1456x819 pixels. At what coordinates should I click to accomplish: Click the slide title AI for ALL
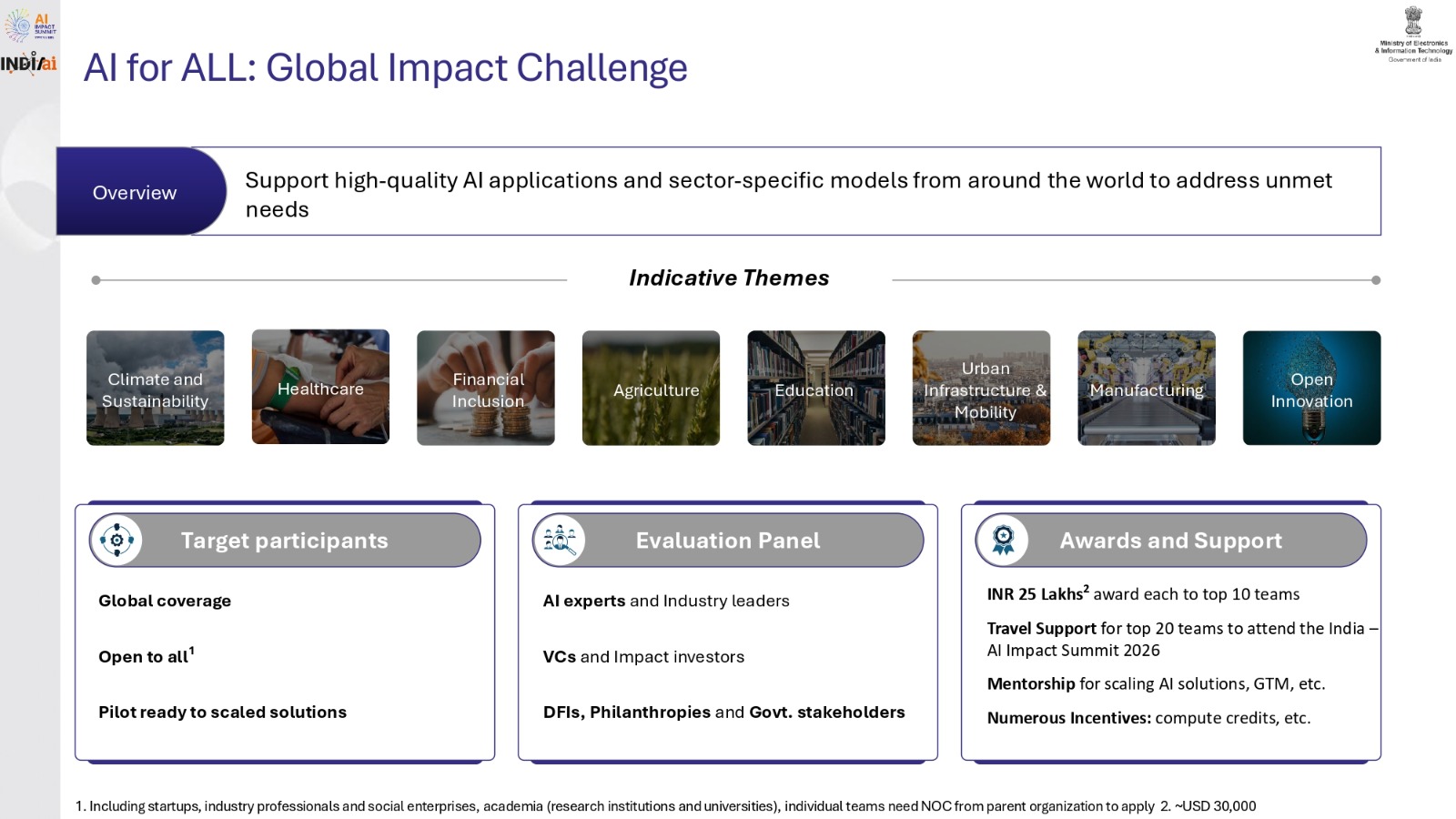(x=385, y=68)
